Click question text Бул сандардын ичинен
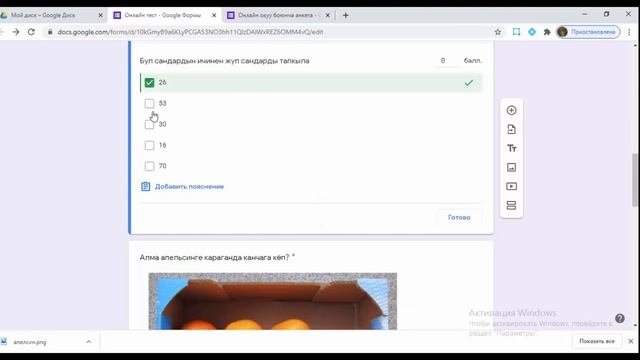The width and height of the screenshot is (640, 360). pos(224,61)
